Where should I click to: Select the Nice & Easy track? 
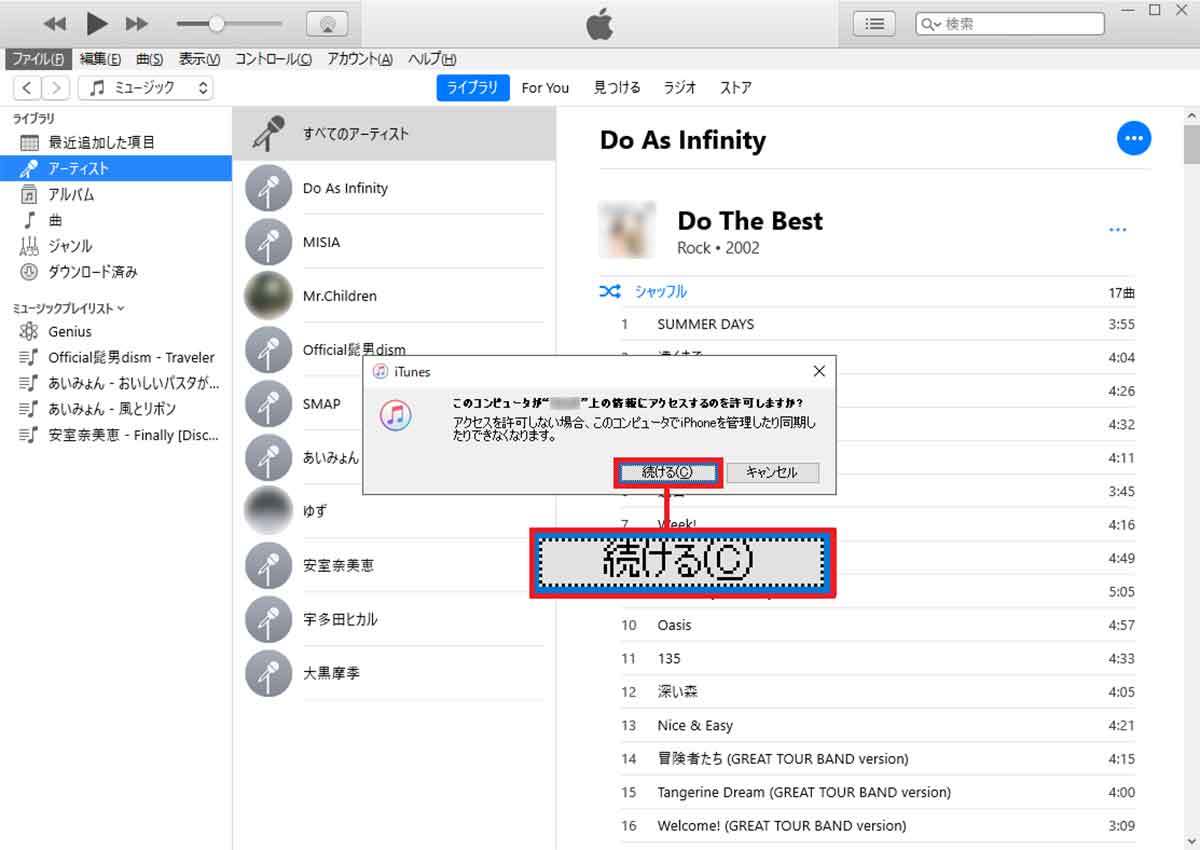pyautogui.click(x=878, y=725)
